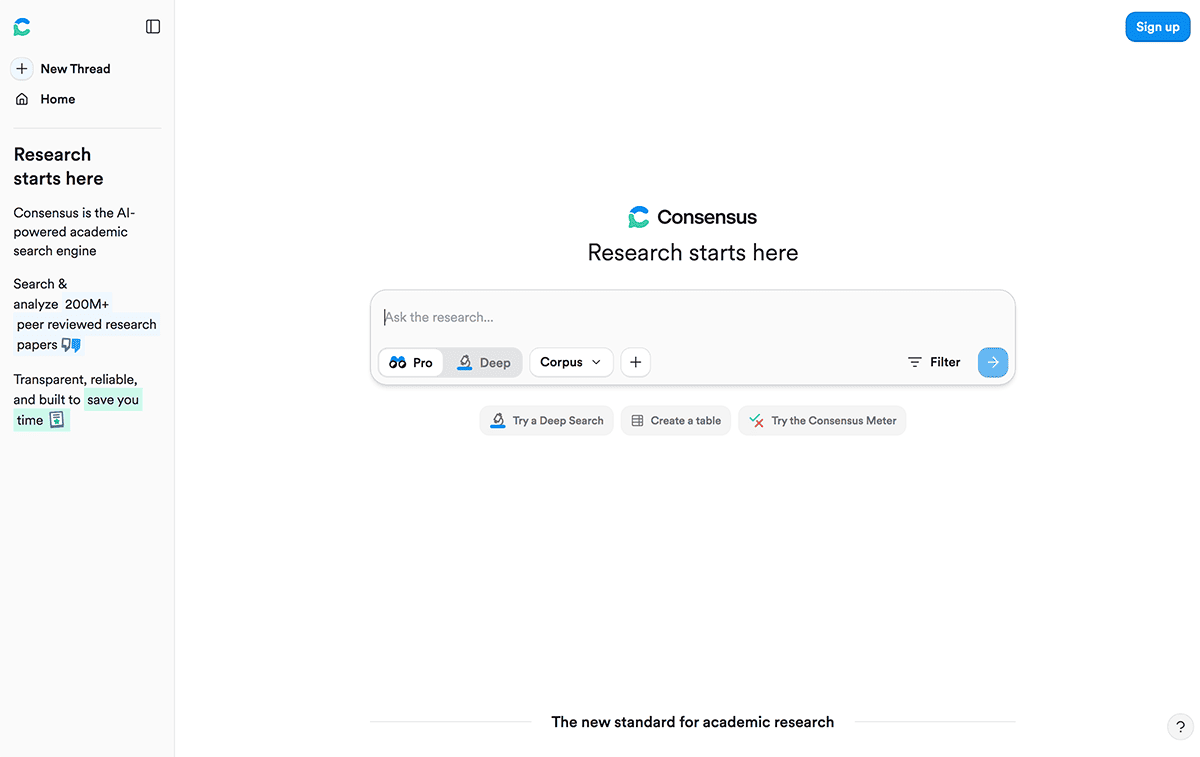The image size is (1200, 757).
Task: Click Try a Deep Search suggestion
Action: (547, 421)
